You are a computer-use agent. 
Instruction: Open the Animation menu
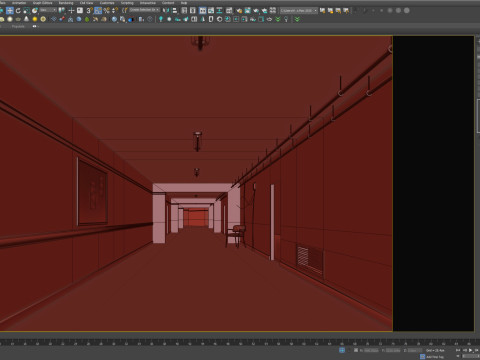click(x=19, y=3)
